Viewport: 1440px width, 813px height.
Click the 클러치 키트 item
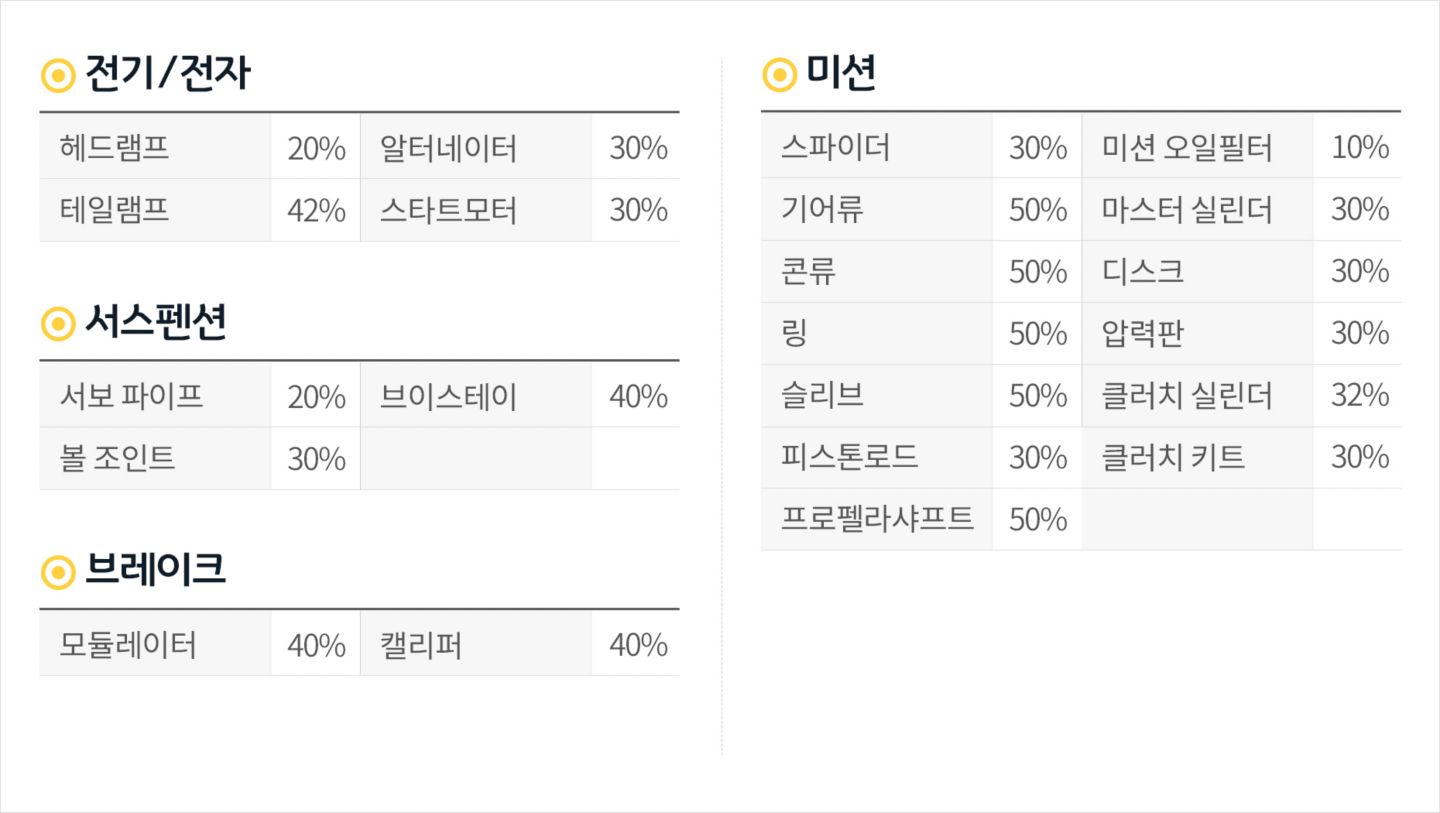coord(1173,457)
